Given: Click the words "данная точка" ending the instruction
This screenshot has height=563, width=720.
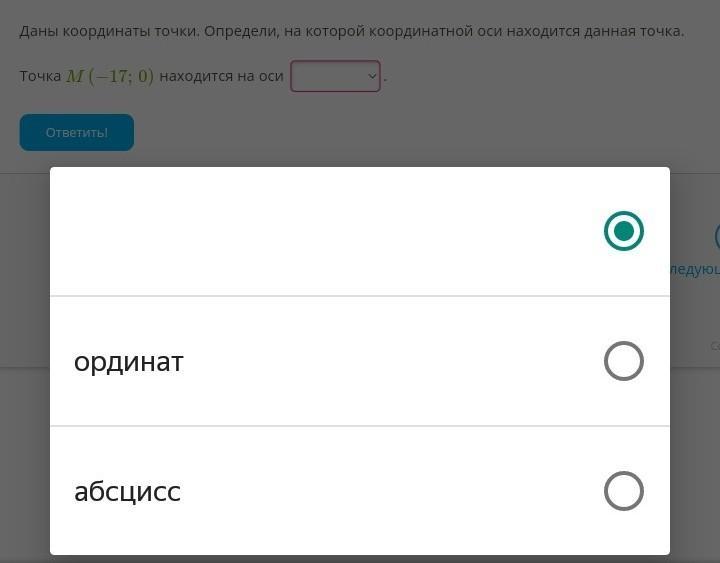Looking at the screenshot, I should click(640, 31).
